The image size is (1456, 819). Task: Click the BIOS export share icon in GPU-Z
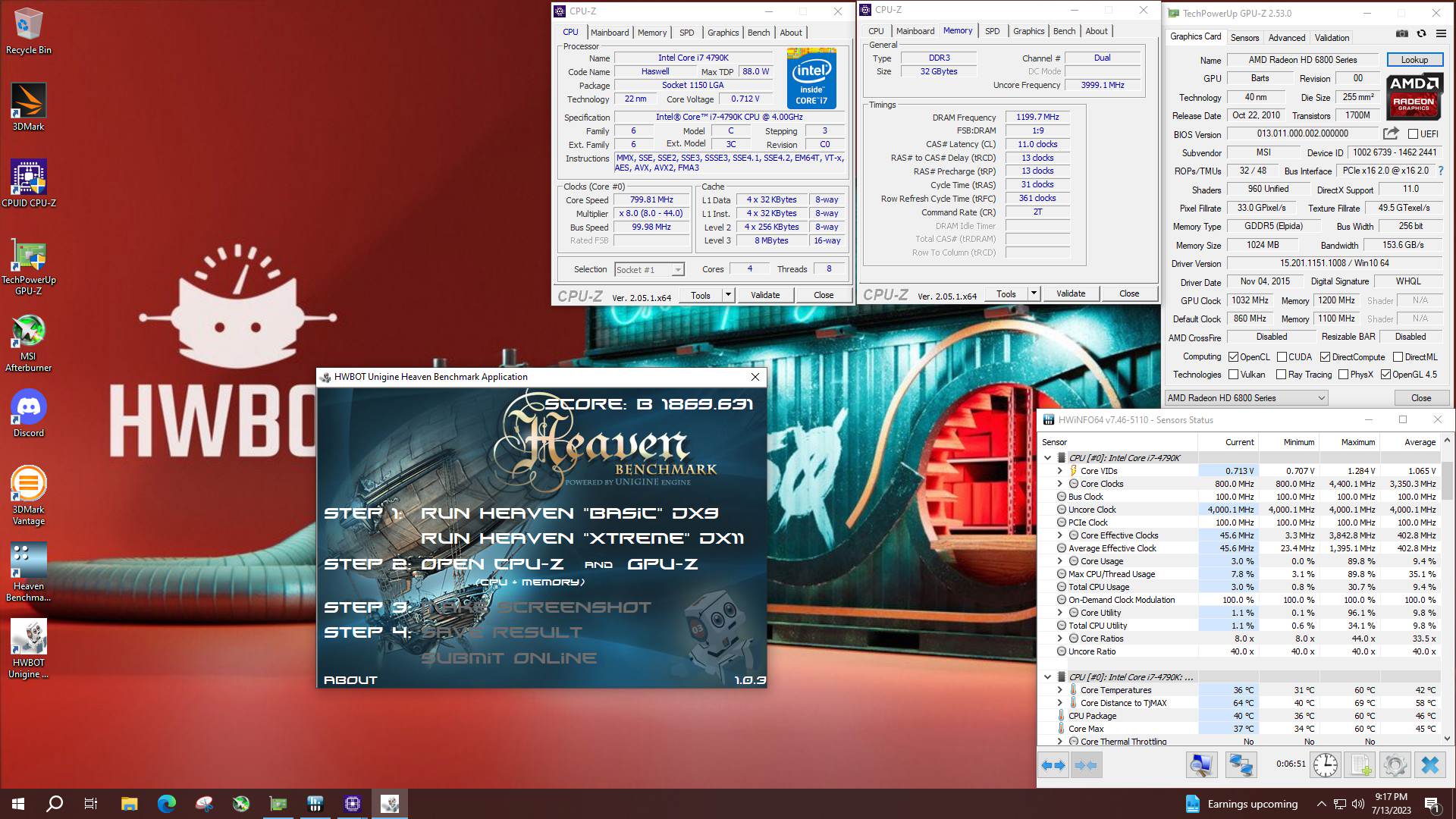(1391, 133)
